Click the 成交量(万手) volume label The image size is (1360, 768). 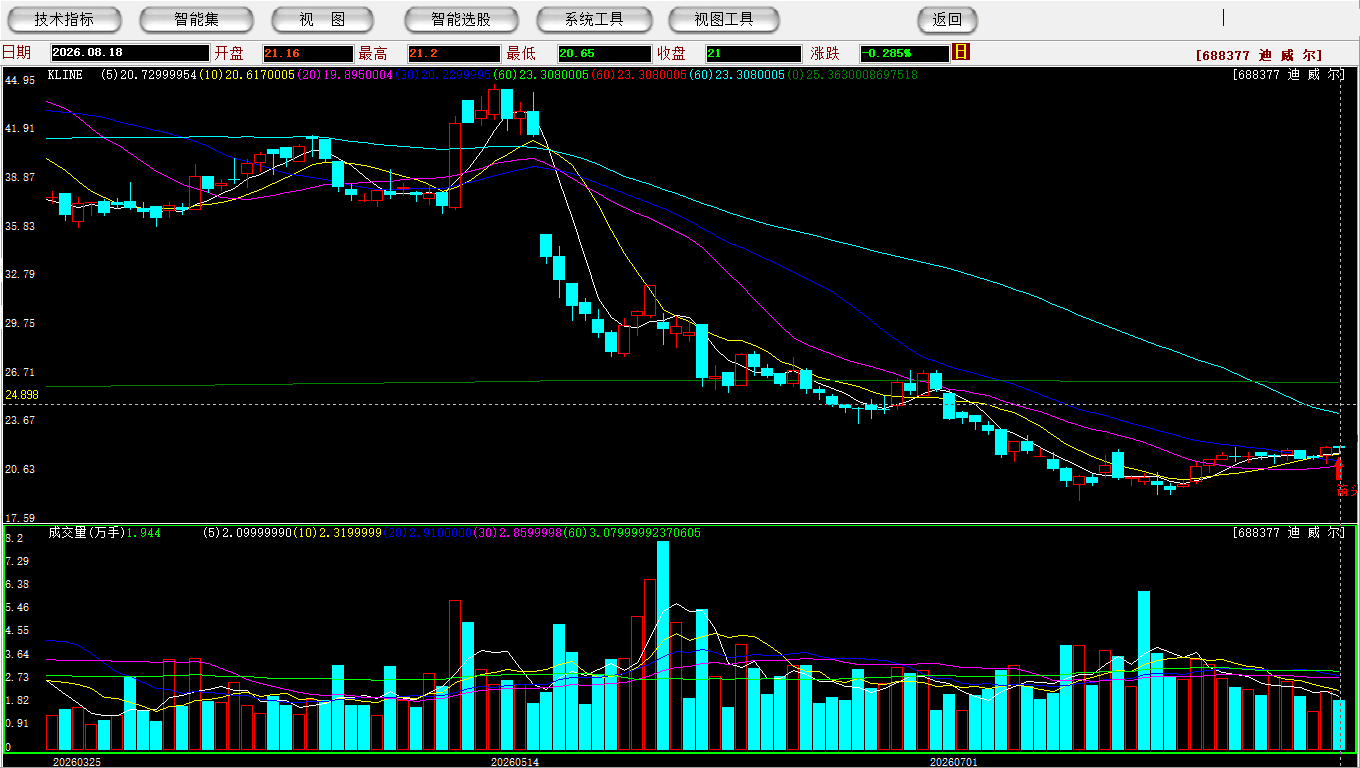pos(86,533)
